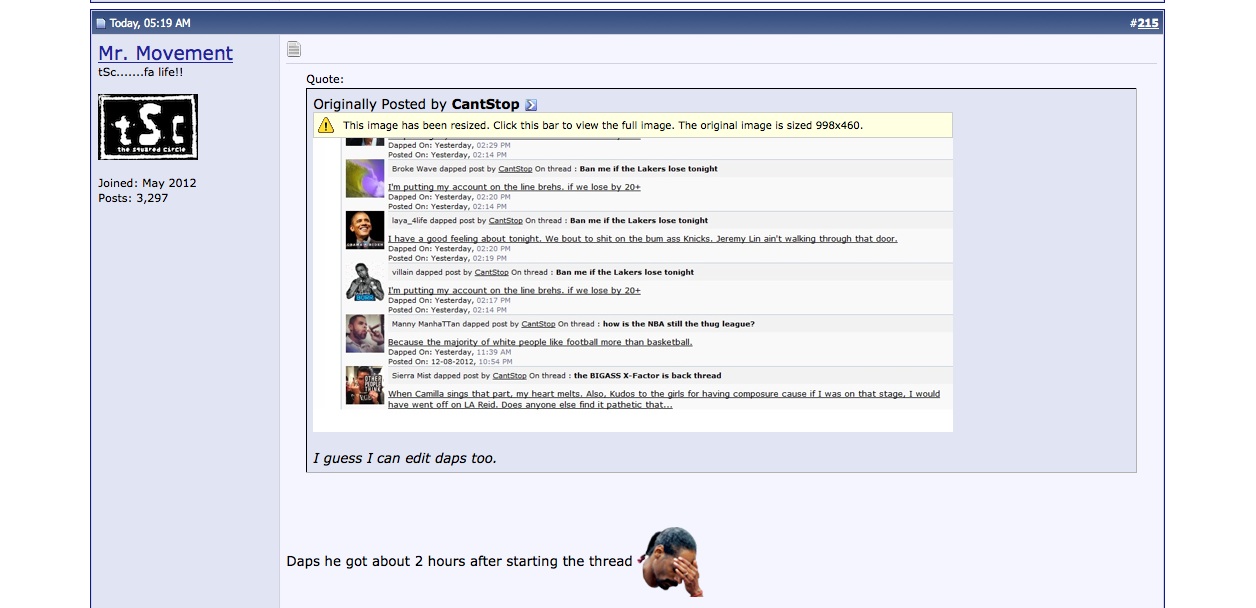Click Manny ManhaTTan's avatar thumbnail
The height and width of the screenshot is (608, 1256).
pos(365,334)
